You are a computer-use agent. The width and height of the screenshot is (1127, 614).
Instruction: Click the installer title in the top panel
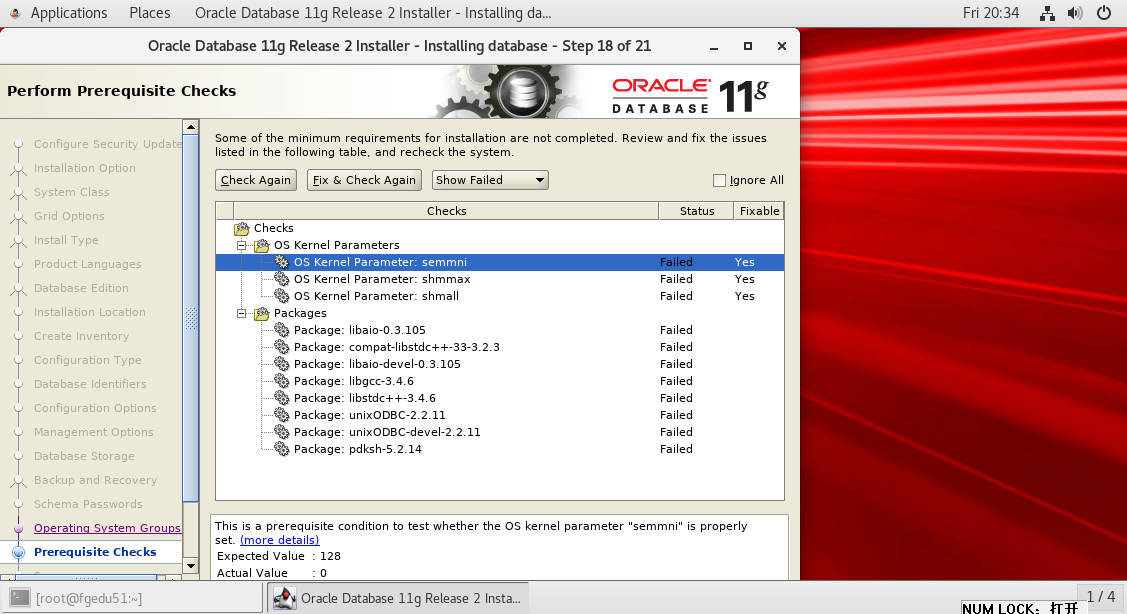[x=373, y=13]
